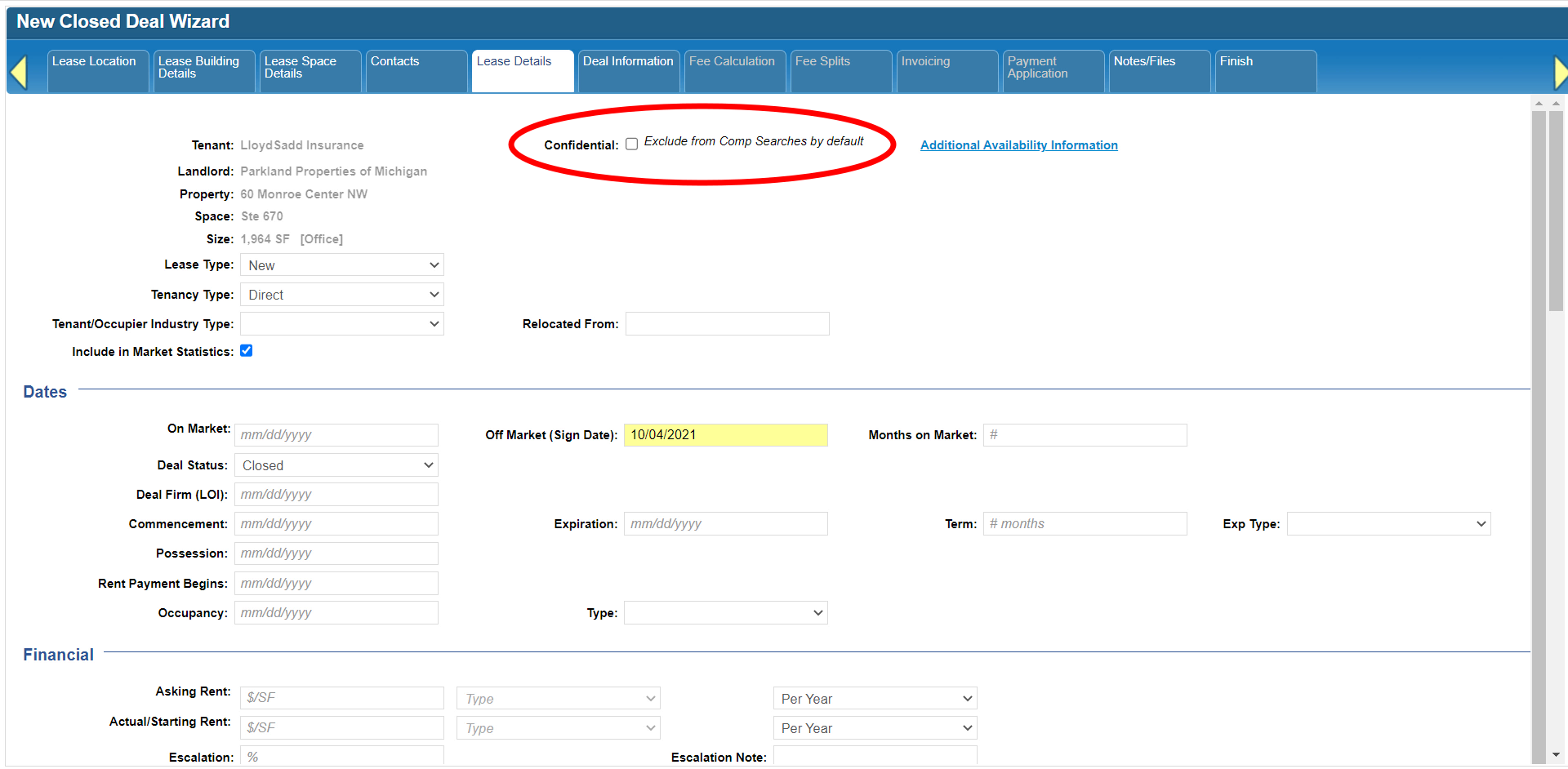
Task: Focus the Relocated From text field
Action: 727,324
